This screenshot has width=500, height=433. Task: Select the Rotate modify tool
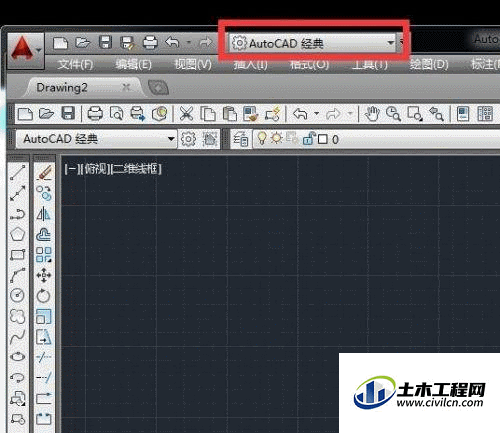click(x=44, y=296)
